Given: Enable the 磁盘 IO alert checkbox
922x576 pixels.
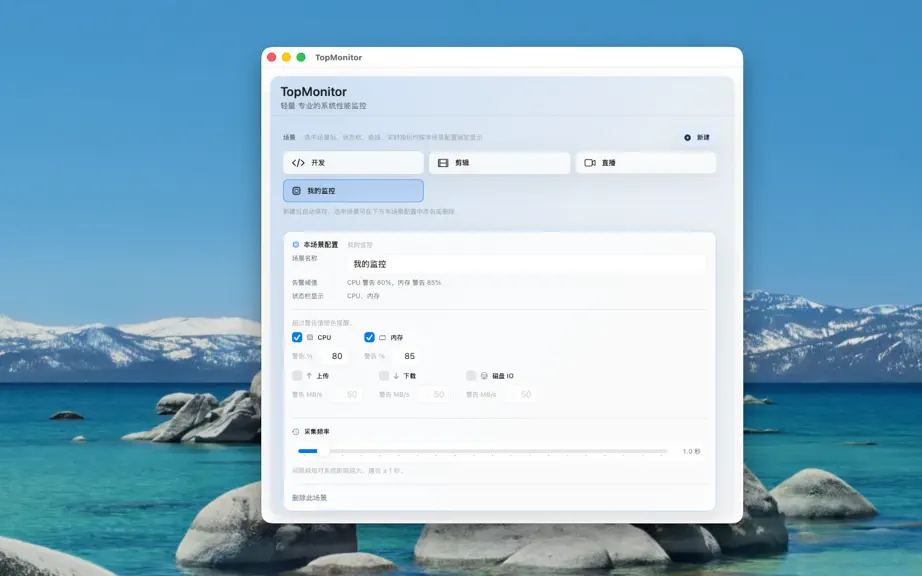Looking at the screenshot, I should (471, 376).
